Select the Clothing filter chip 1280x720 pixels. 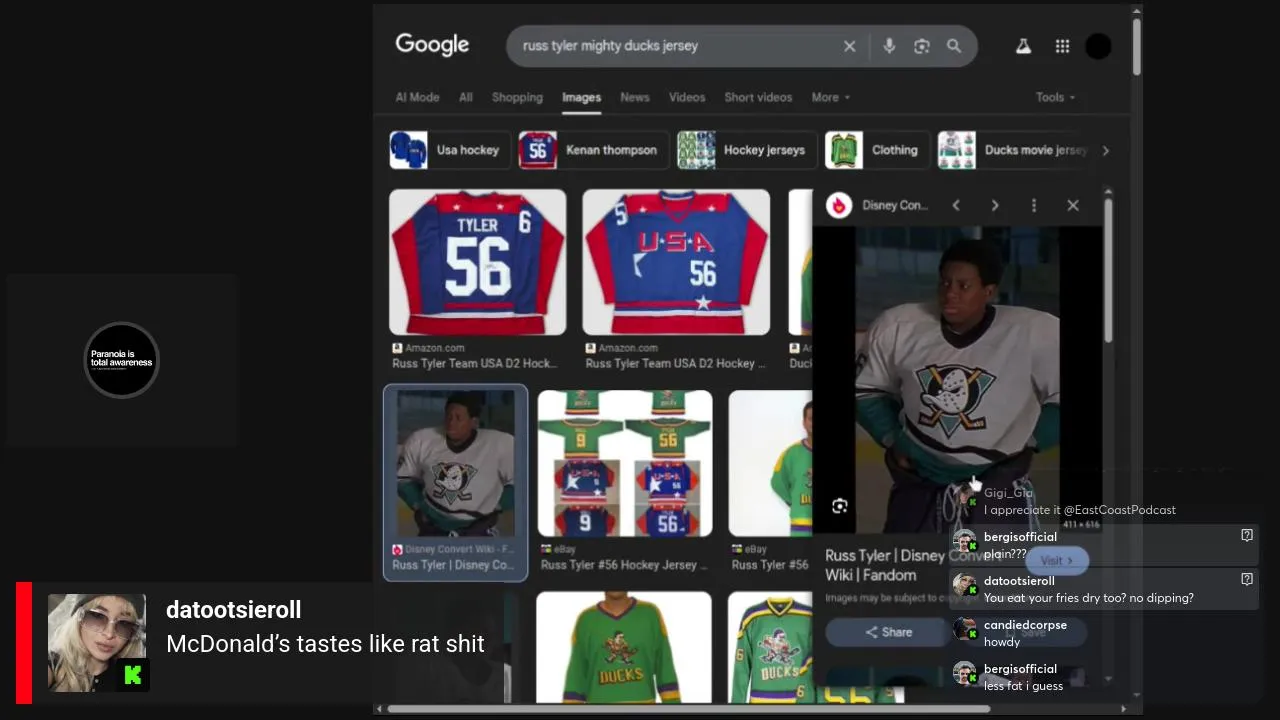point(876,150)
